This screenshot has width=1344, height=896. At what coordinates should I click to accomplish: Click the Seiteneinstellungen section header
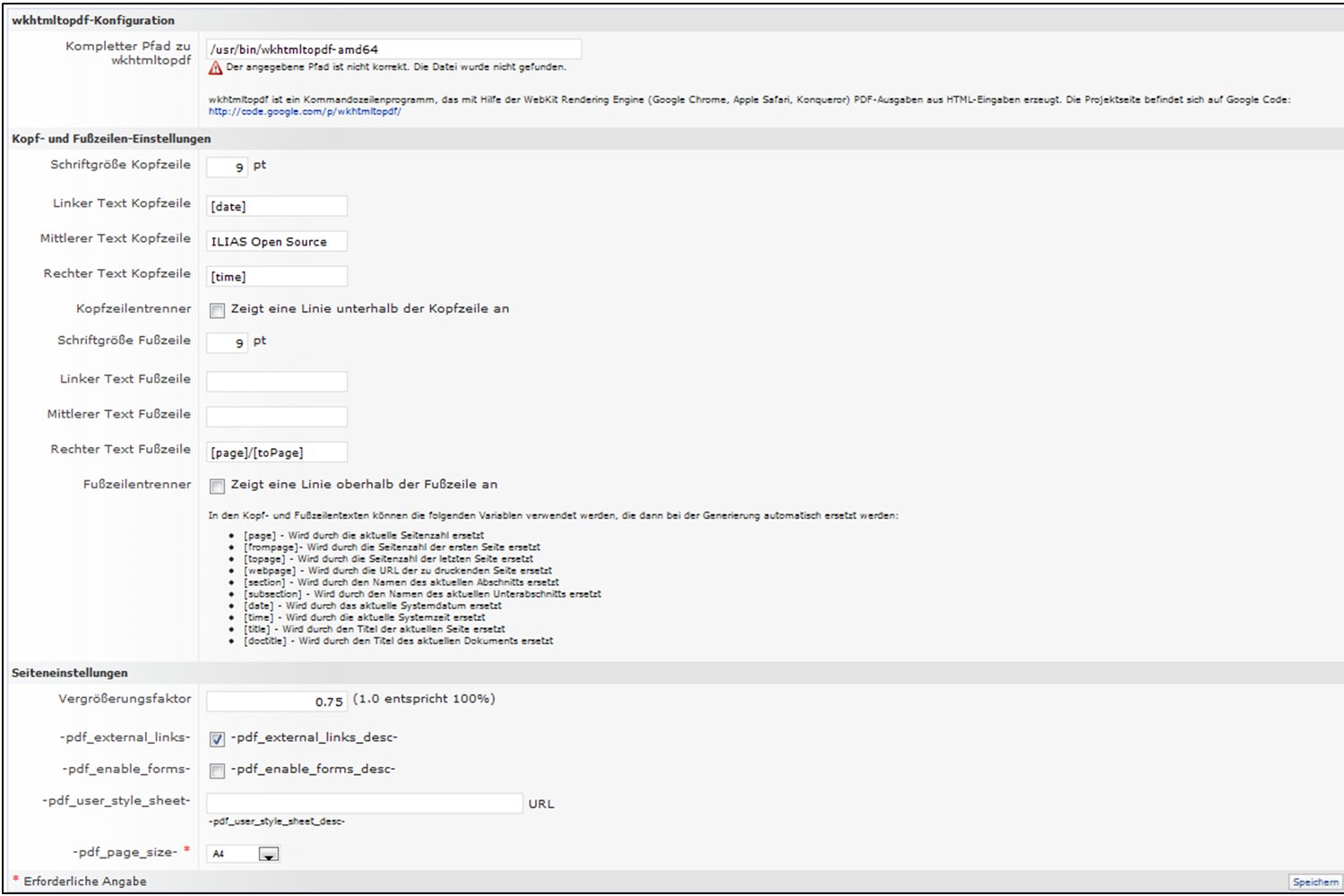(x=70, y=673)
